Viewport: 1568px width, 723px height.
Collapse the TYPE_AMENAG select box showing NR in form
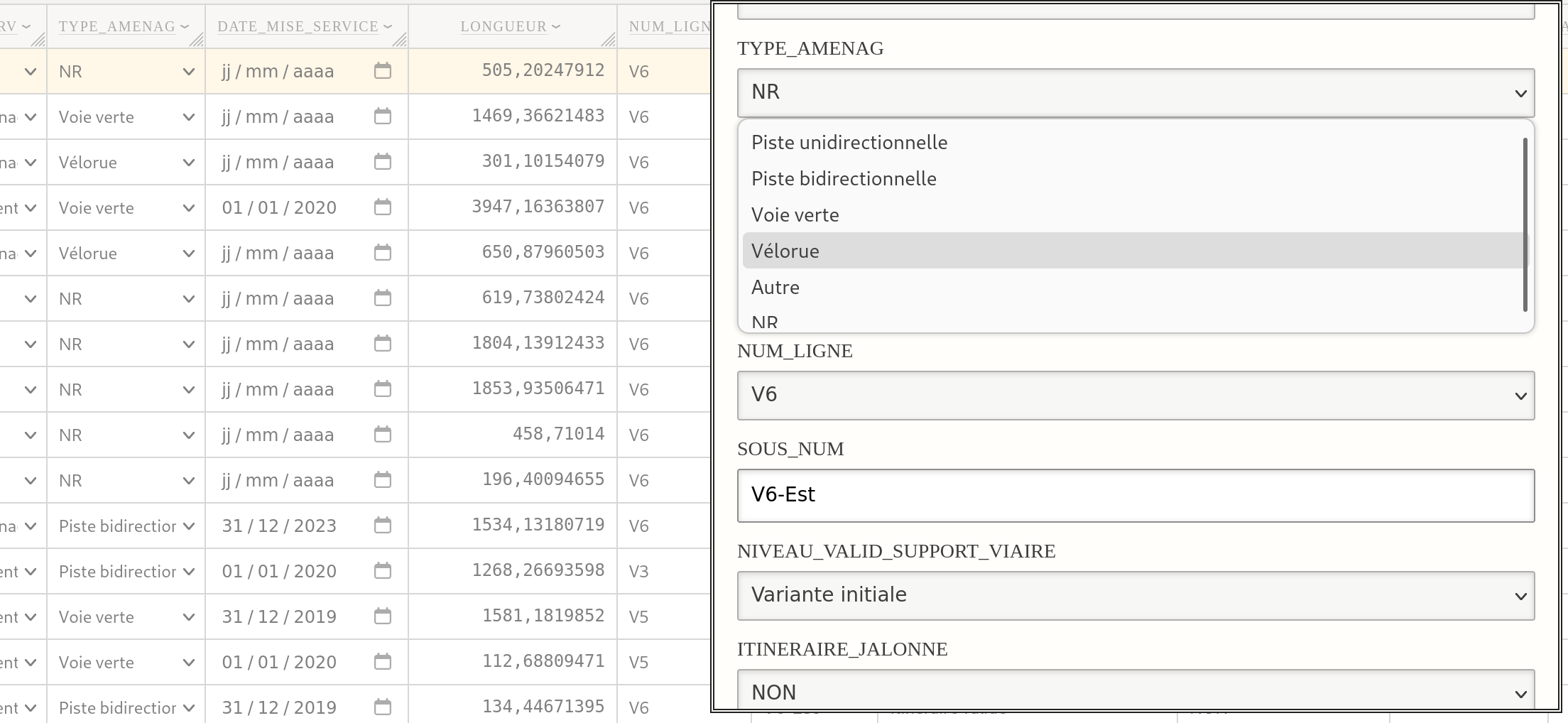coord(1135,92)
